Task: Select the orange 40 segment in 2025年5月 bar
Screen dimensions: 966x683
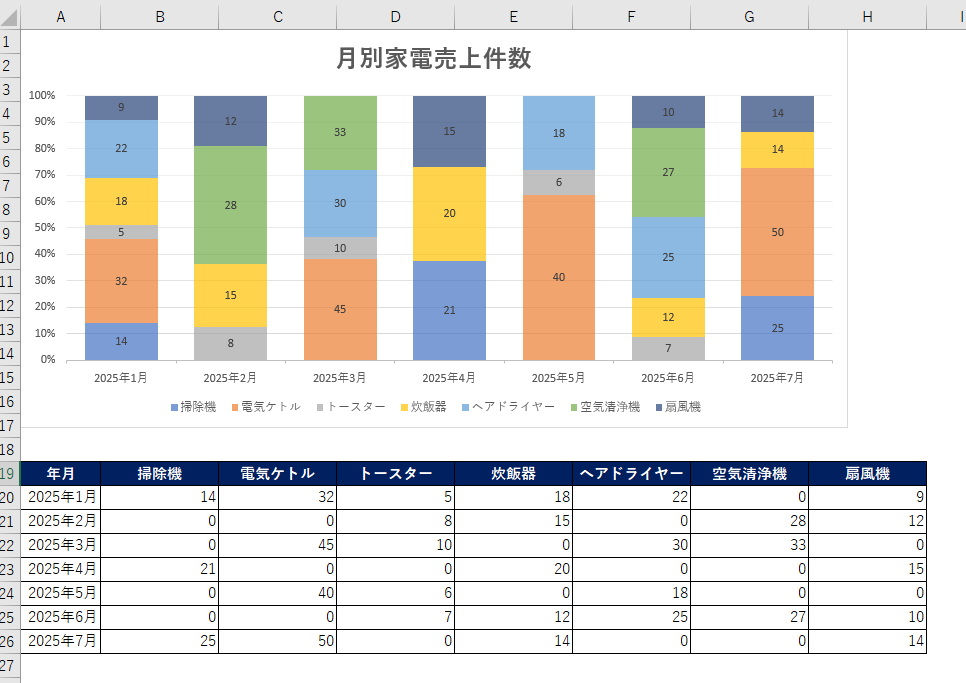Action: pos(559,277)
